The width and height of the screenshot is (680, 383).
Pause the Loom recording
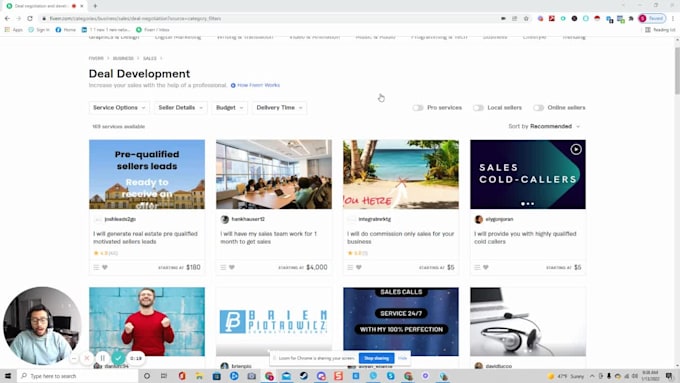coord(102,358)
